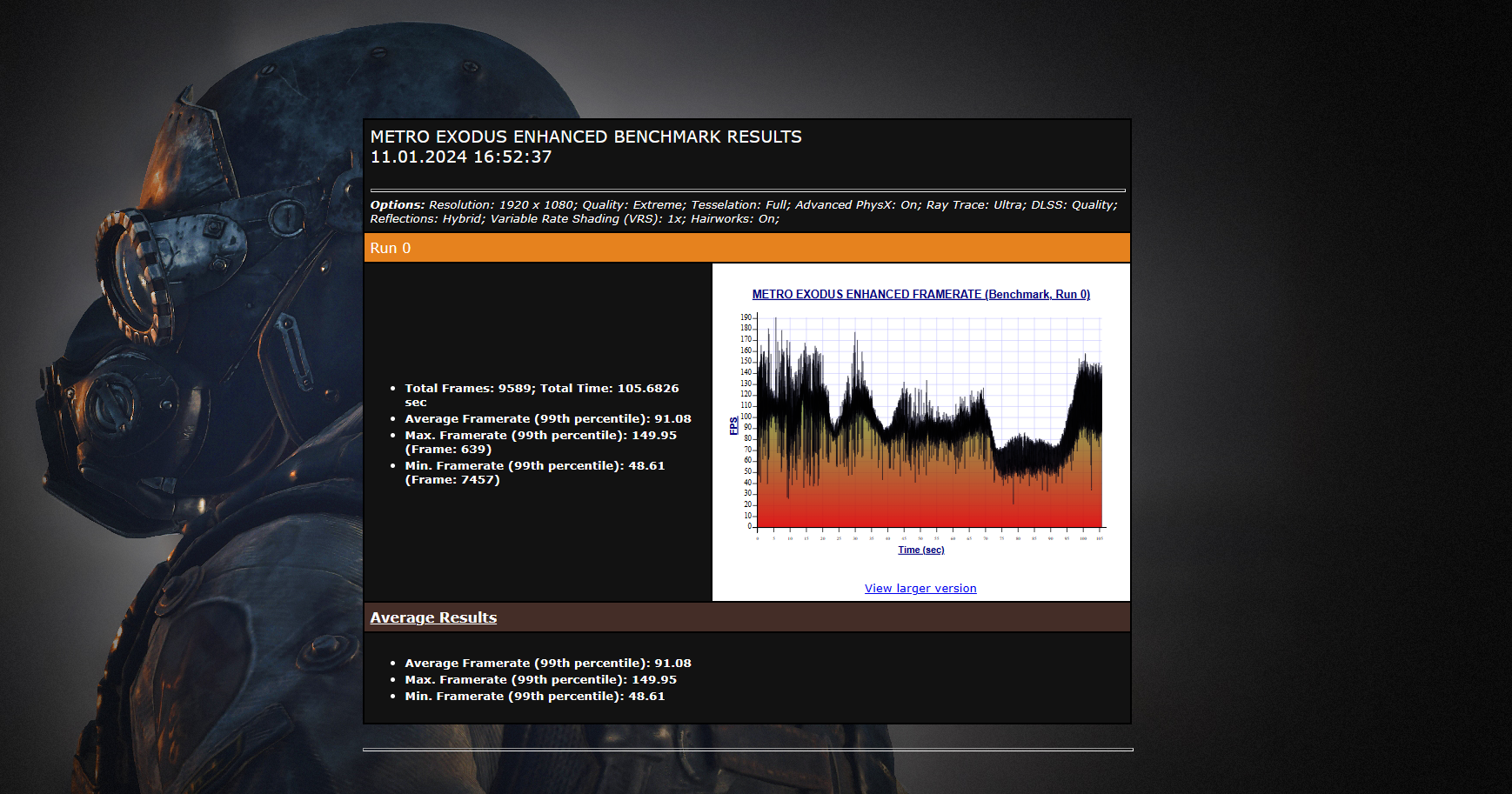Click 'Total Frames: 9589' line
The height and width of the screenshot is (794, 1512).
click(542, 395)
